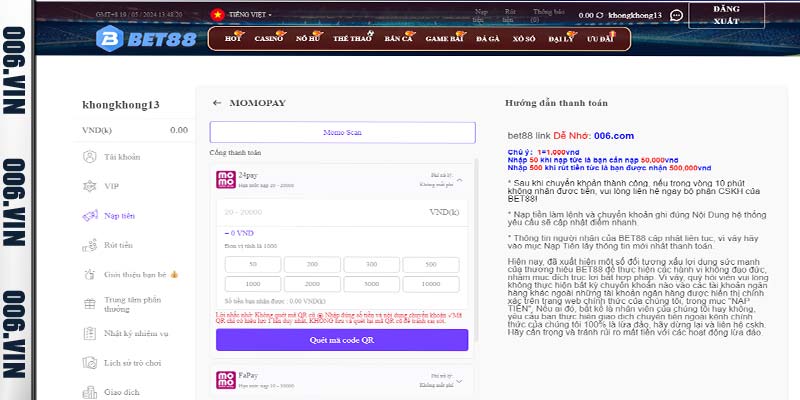Click the BET88 logo

(x=146, y=39)
